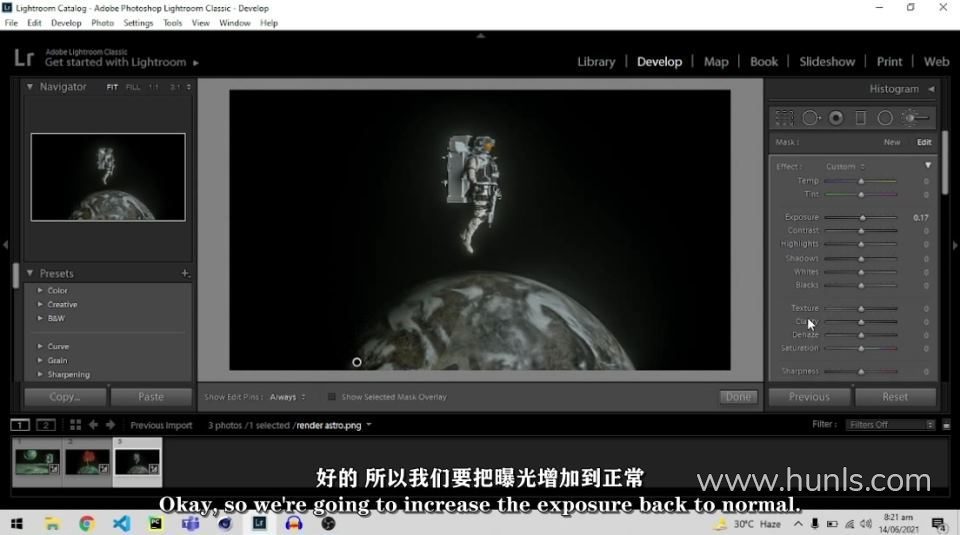Select the Red Eye Correction tool
Viewport: 960px width, 535px height.
point(836,118)
